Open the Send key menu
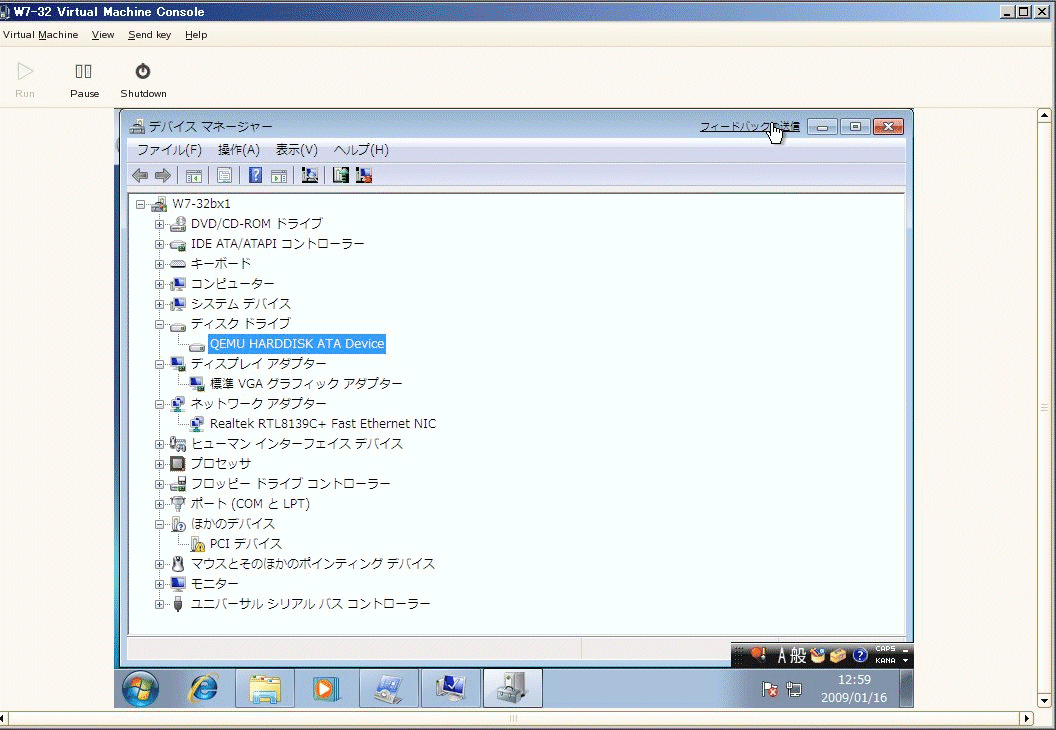The height and width of the screenshot is (730, 1056). tap(150, 35)
